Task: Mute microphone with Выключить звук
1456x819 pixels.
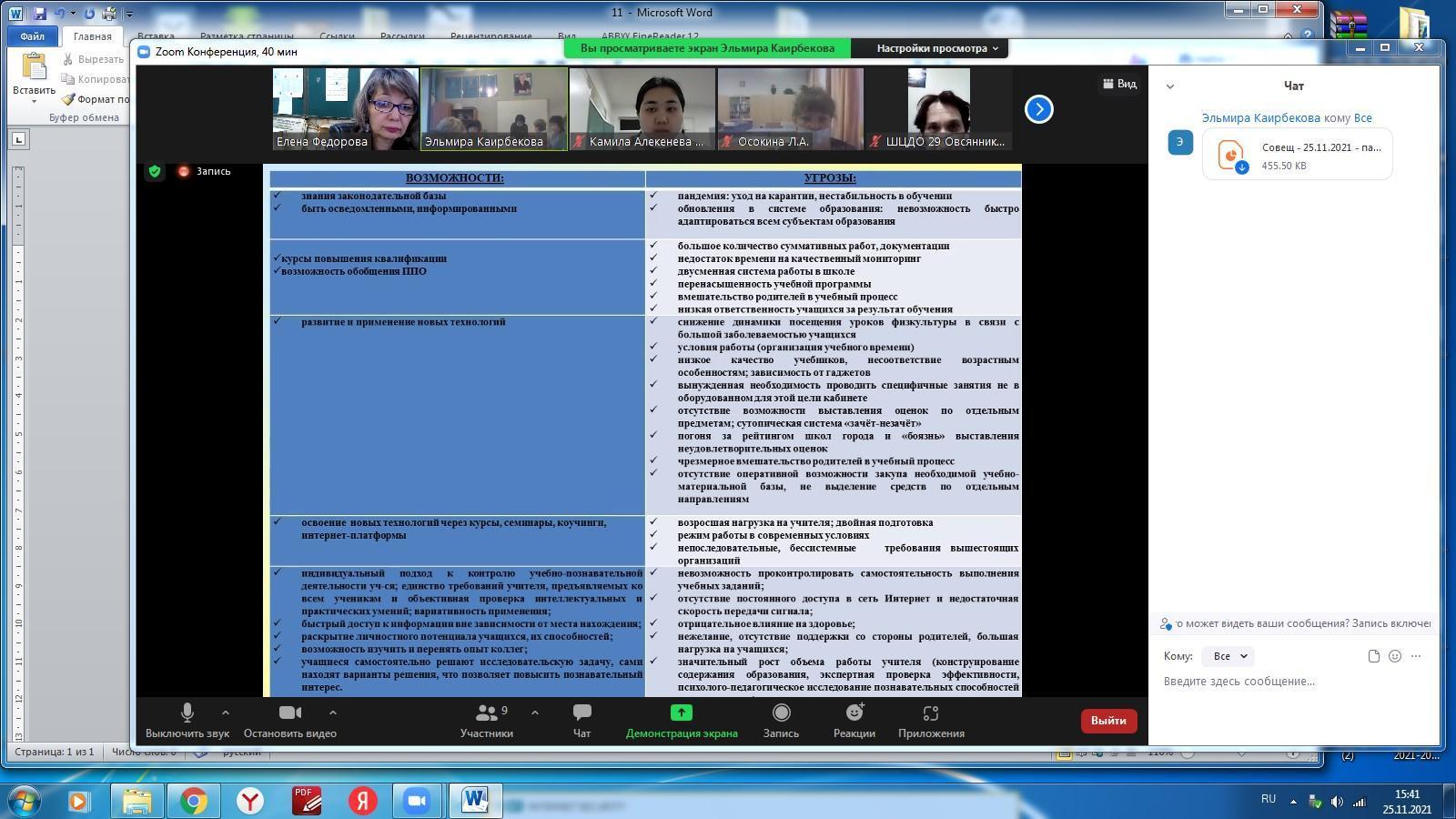Action: coord(187,721)
